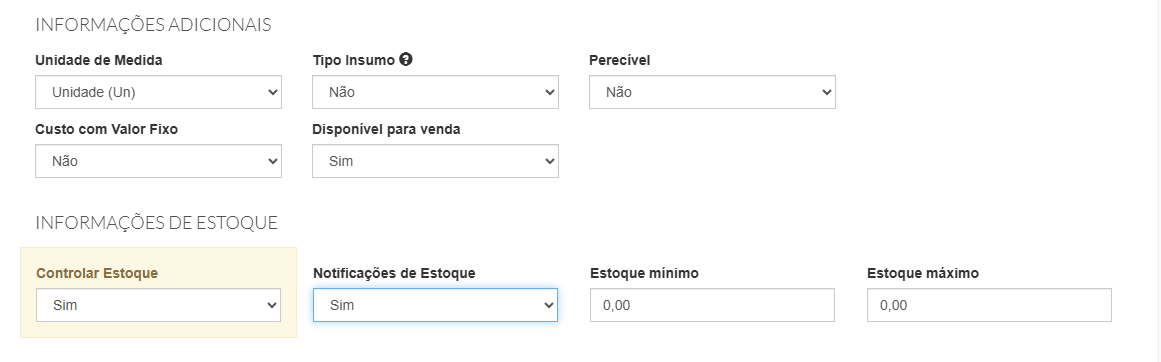Click the Controlar Estoque label text
This screenshot has width=1161, height=362.
(97, 273)
